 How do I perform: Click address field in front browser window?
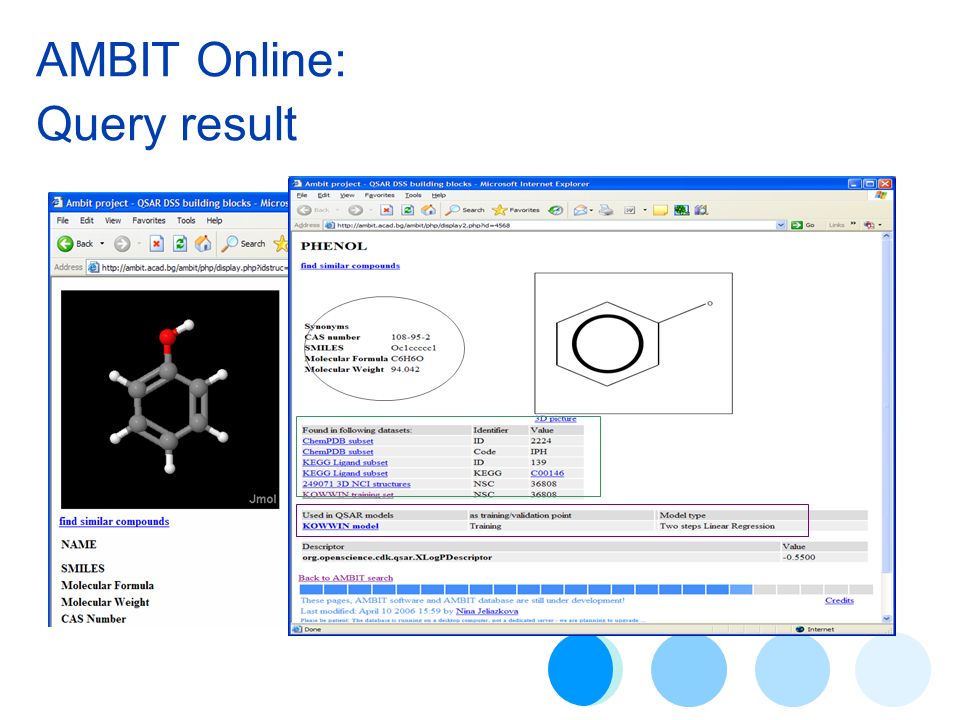(x=554, y=225)
